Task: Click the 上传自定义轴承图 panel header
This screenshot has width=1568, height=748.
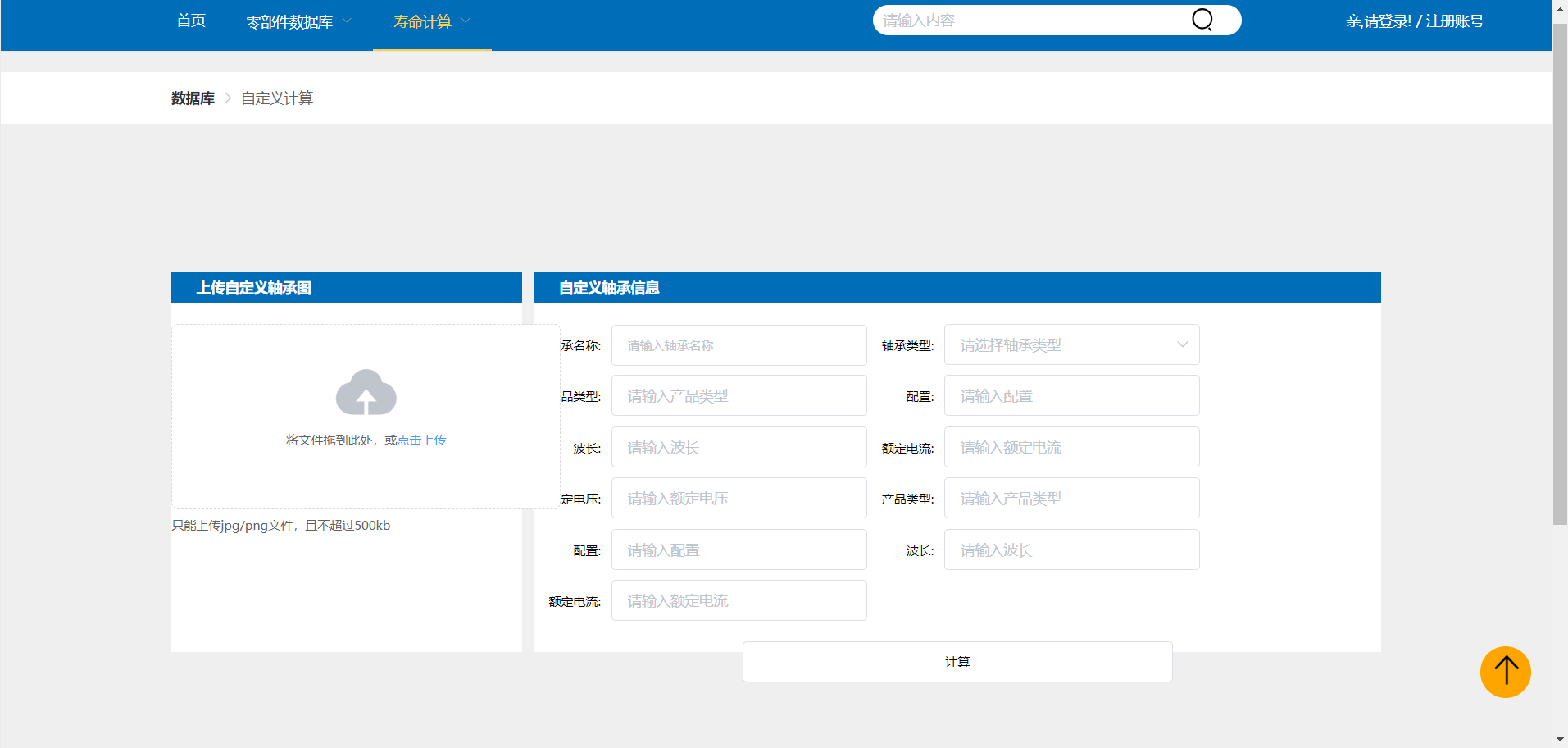Action: tap(347, 288)
